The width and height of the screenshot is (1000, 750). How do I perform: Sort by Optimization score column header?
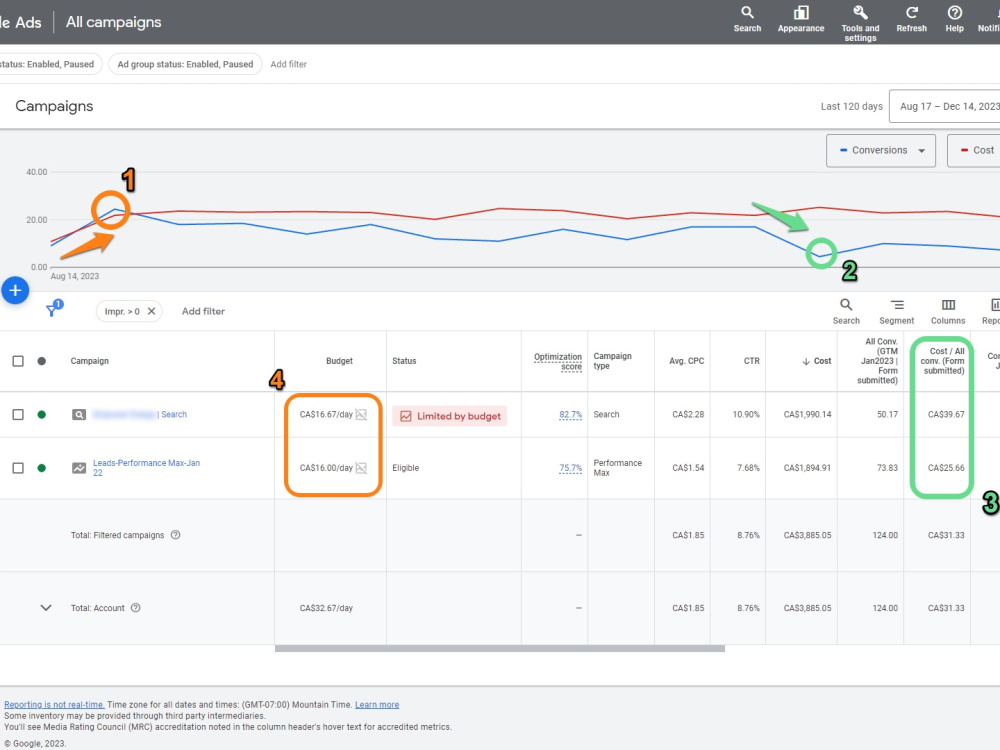click(x=557, y=362)
